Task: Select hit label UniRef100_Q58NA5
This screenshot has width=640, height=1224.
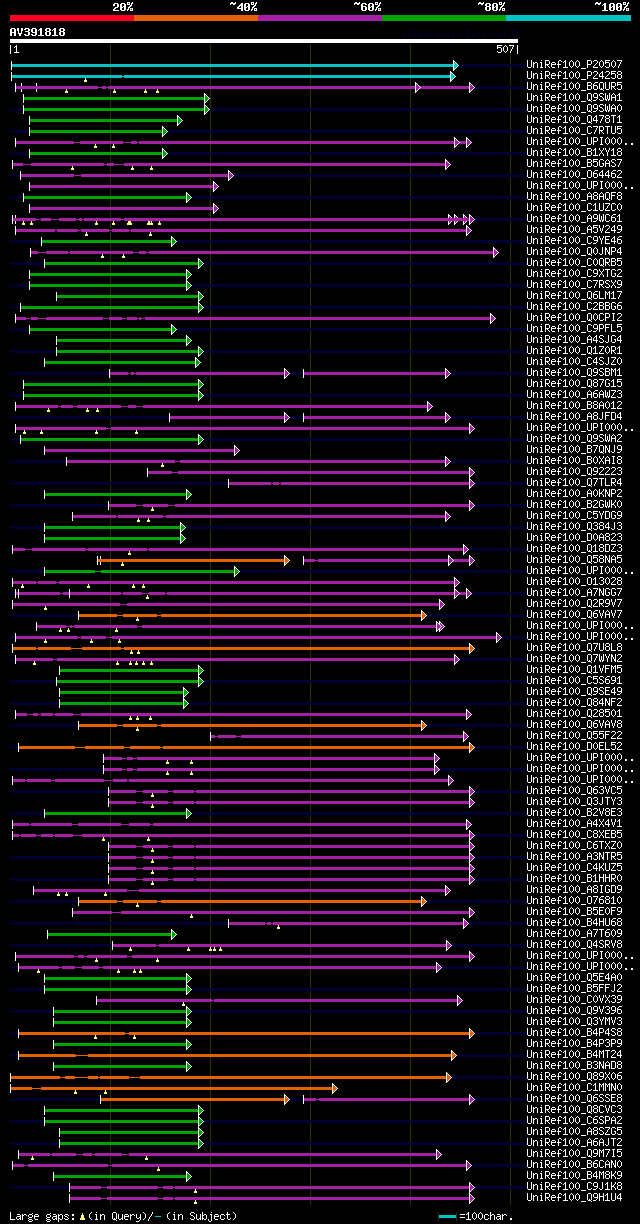Action: click(574, 559)
